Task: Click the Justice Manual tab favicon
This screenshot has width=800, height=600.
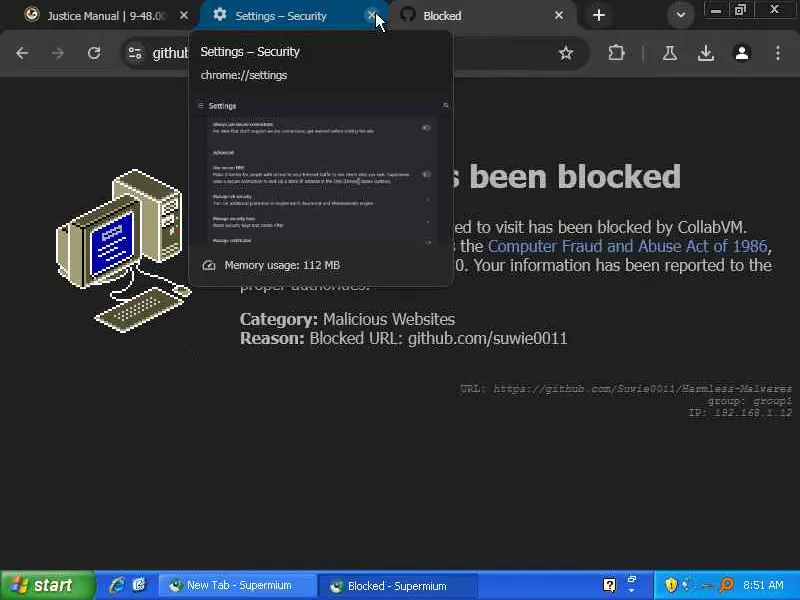Action: click(32, 14)
